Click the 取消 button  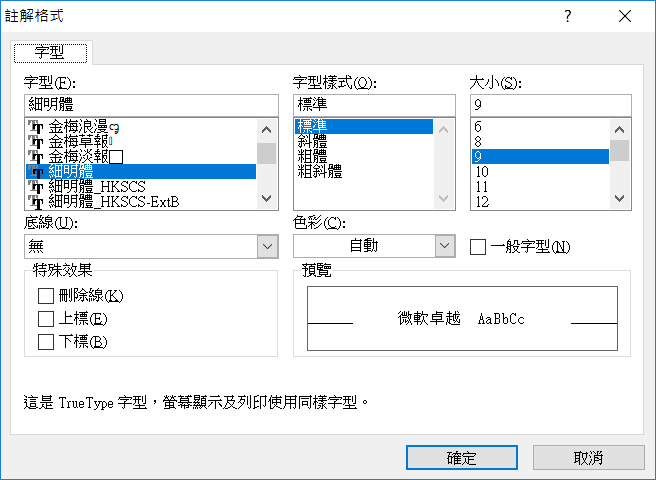[x=588, y=457]
